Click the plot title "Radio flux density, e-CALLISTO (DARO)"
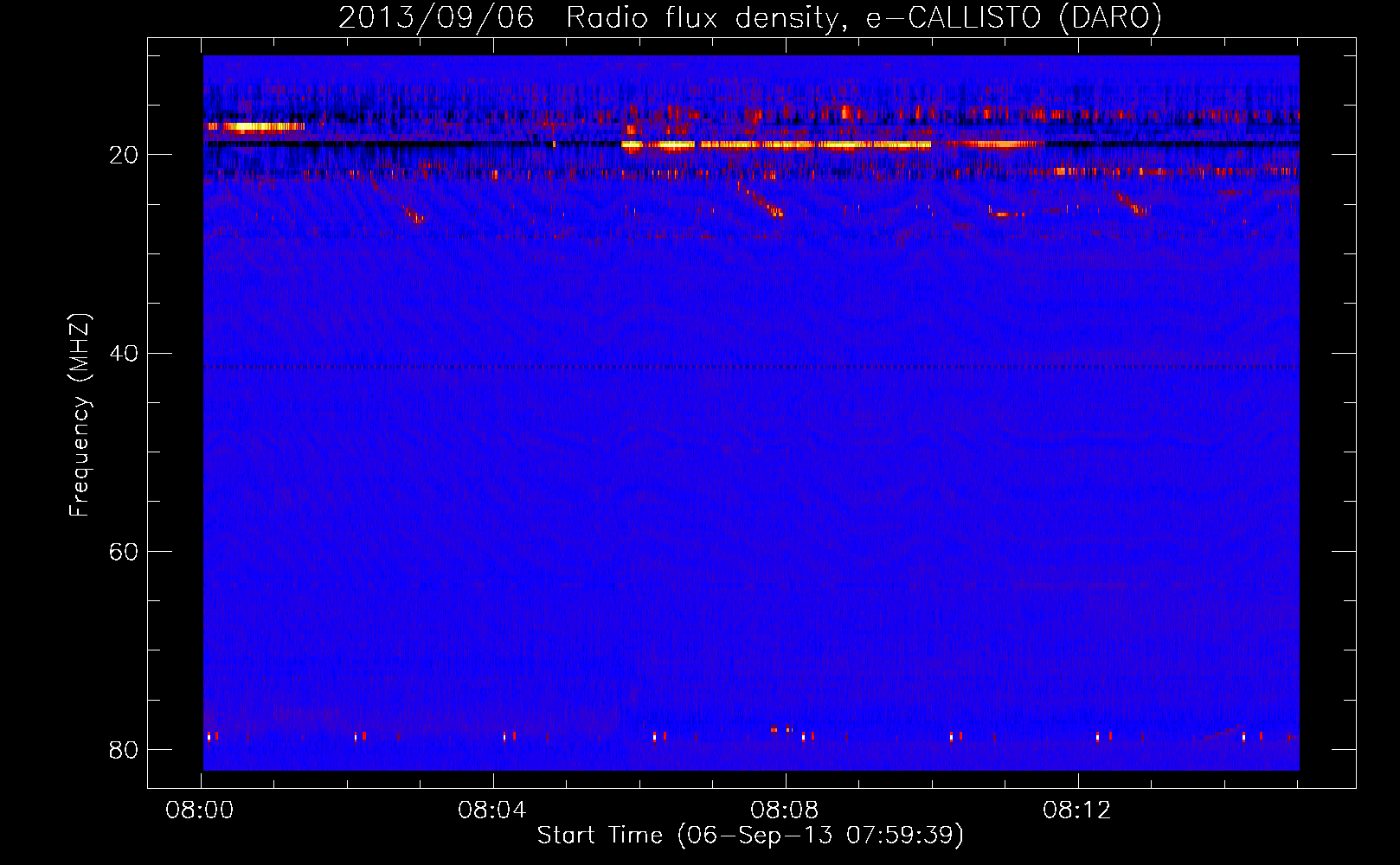Viewport: 1400px width, 865px height. coord(864,18)
